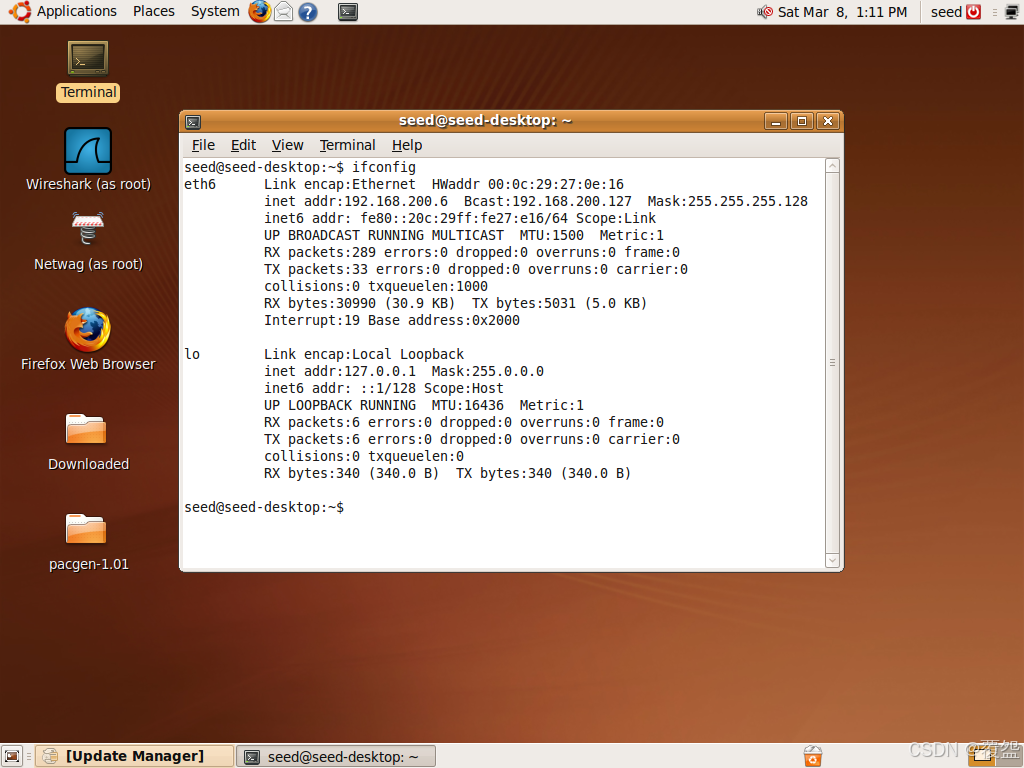Viewport: 1024px width, 768px height.
Task: Click the Ubuntu logo in top panel
Action: point(20,12)
